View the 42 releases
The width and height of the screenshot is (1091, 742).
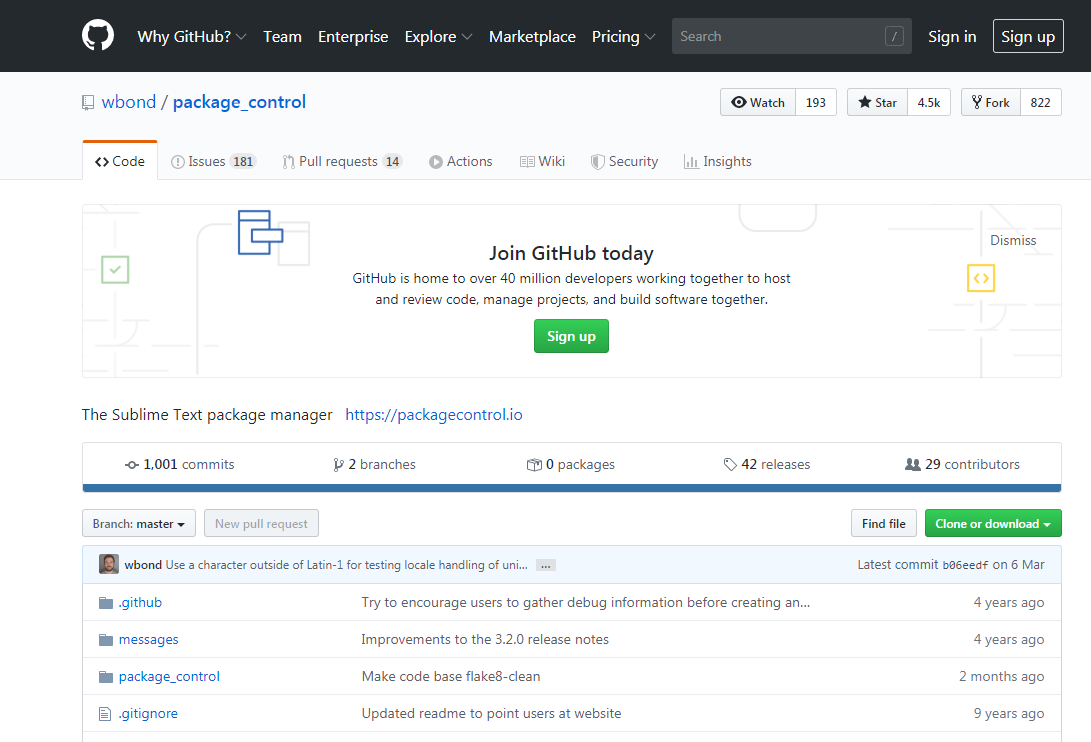pos(767,464)
